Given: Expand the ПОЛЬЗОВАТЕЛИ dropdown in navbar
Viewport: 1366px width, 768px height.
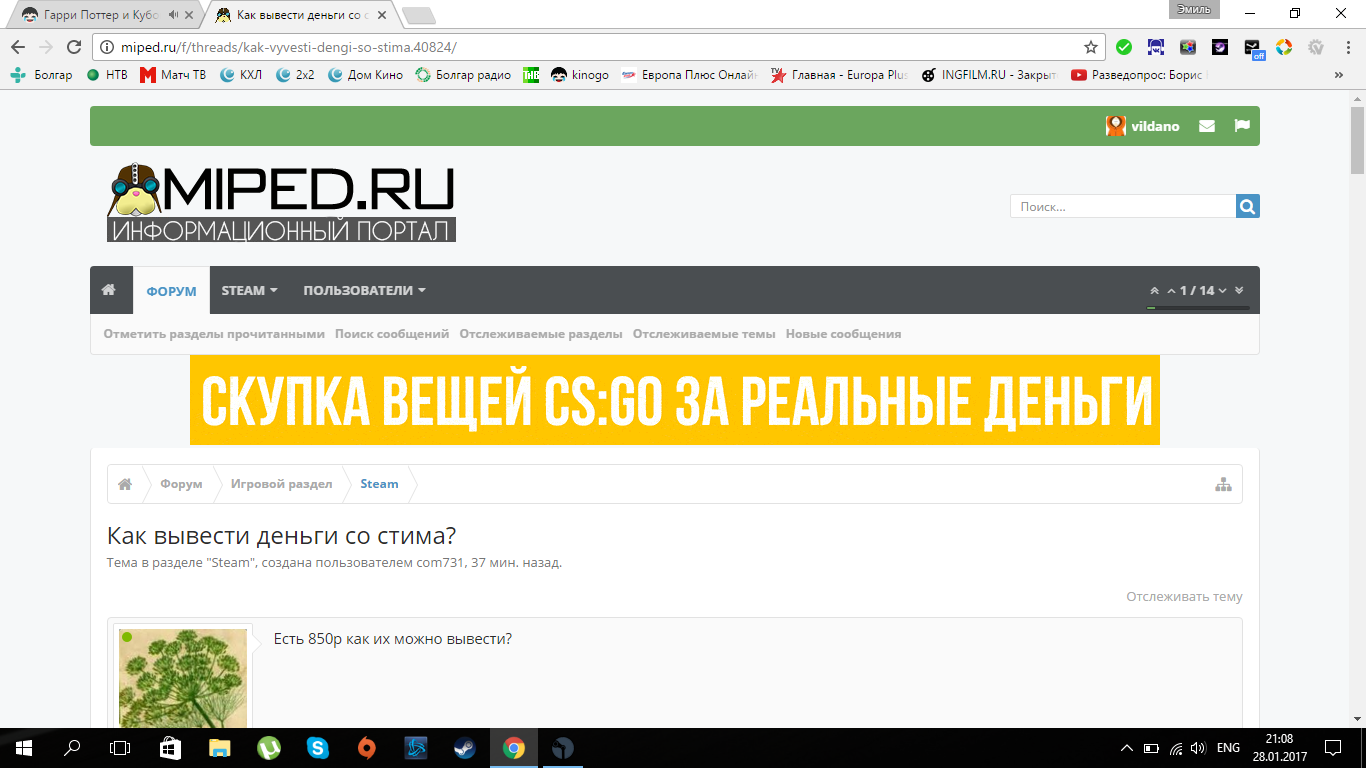Looking at the screenshot, I should click(x=364, y=290).
